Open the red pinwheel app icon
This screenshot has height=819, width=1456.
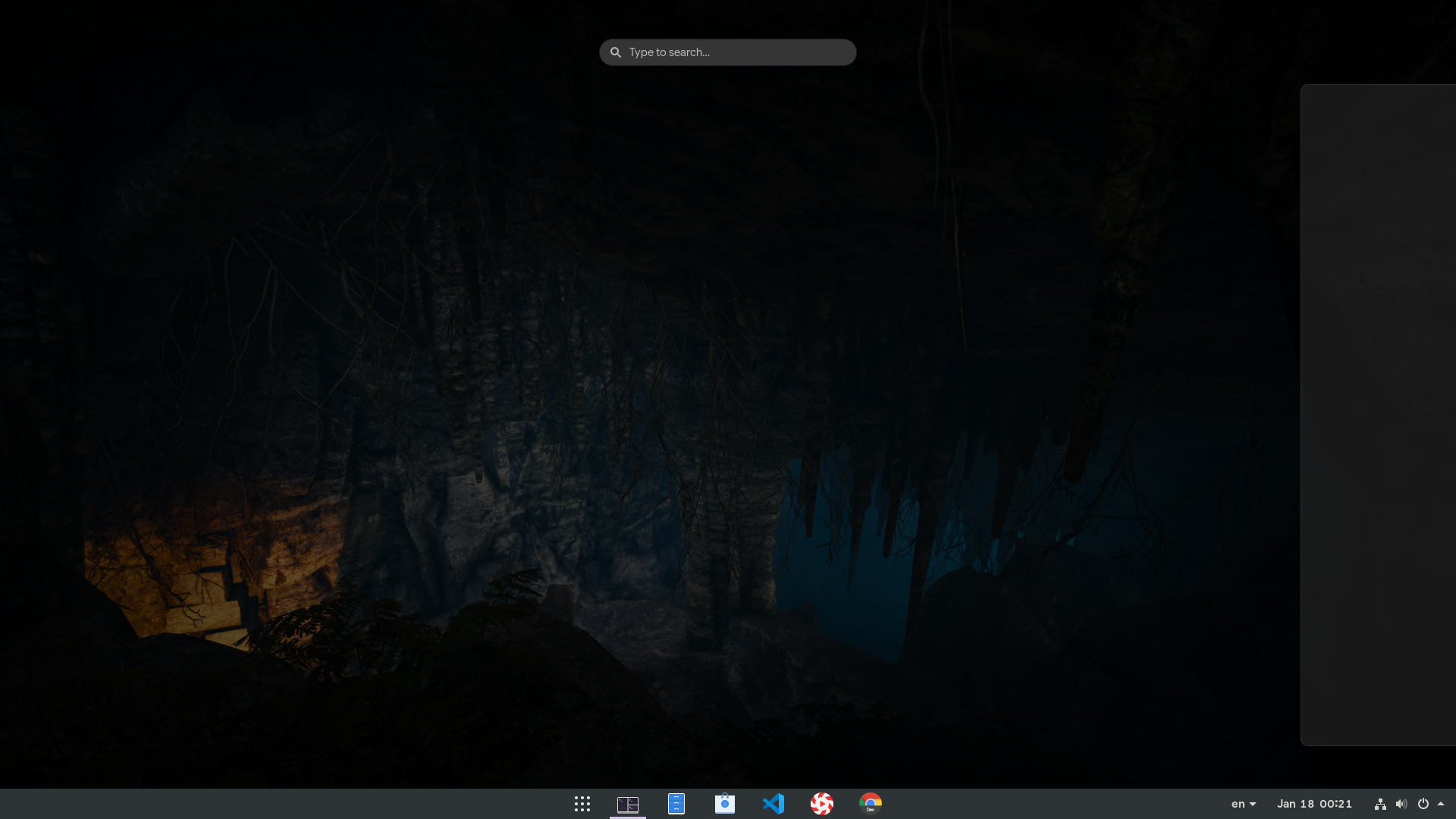822,804
